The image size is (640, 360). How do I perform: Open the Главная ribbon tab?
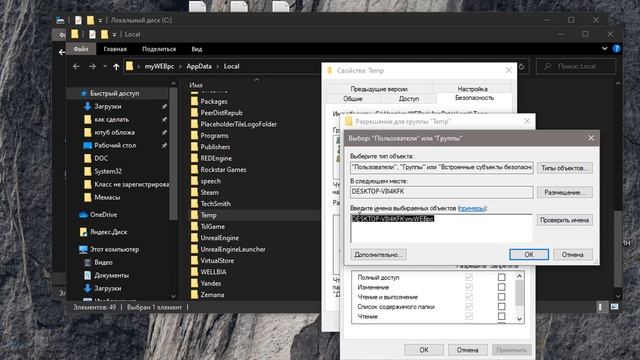click(115, 49)
